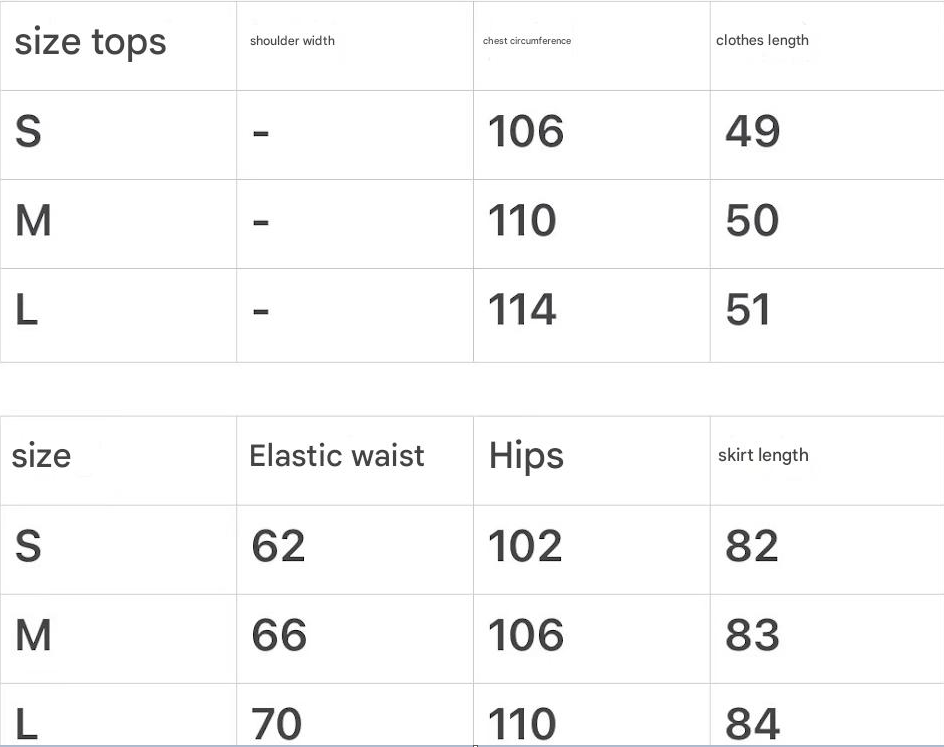Select skirt length value 82
Viewport: 944px width, 747px height.
[x=752, y=546]
